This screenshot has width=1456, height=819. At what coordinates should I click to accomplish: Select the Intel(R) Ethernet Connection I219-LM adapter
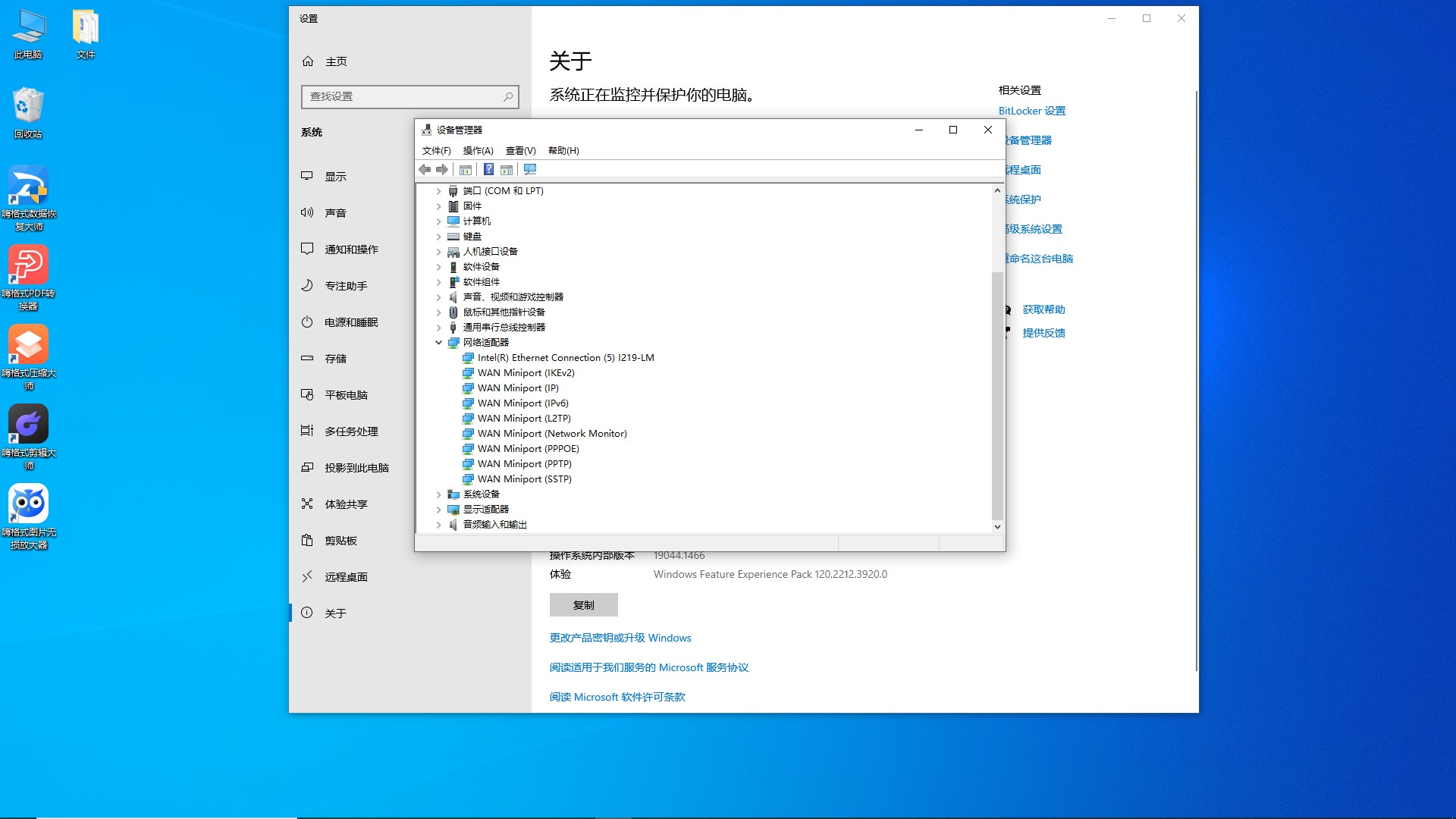click(565, 357)
